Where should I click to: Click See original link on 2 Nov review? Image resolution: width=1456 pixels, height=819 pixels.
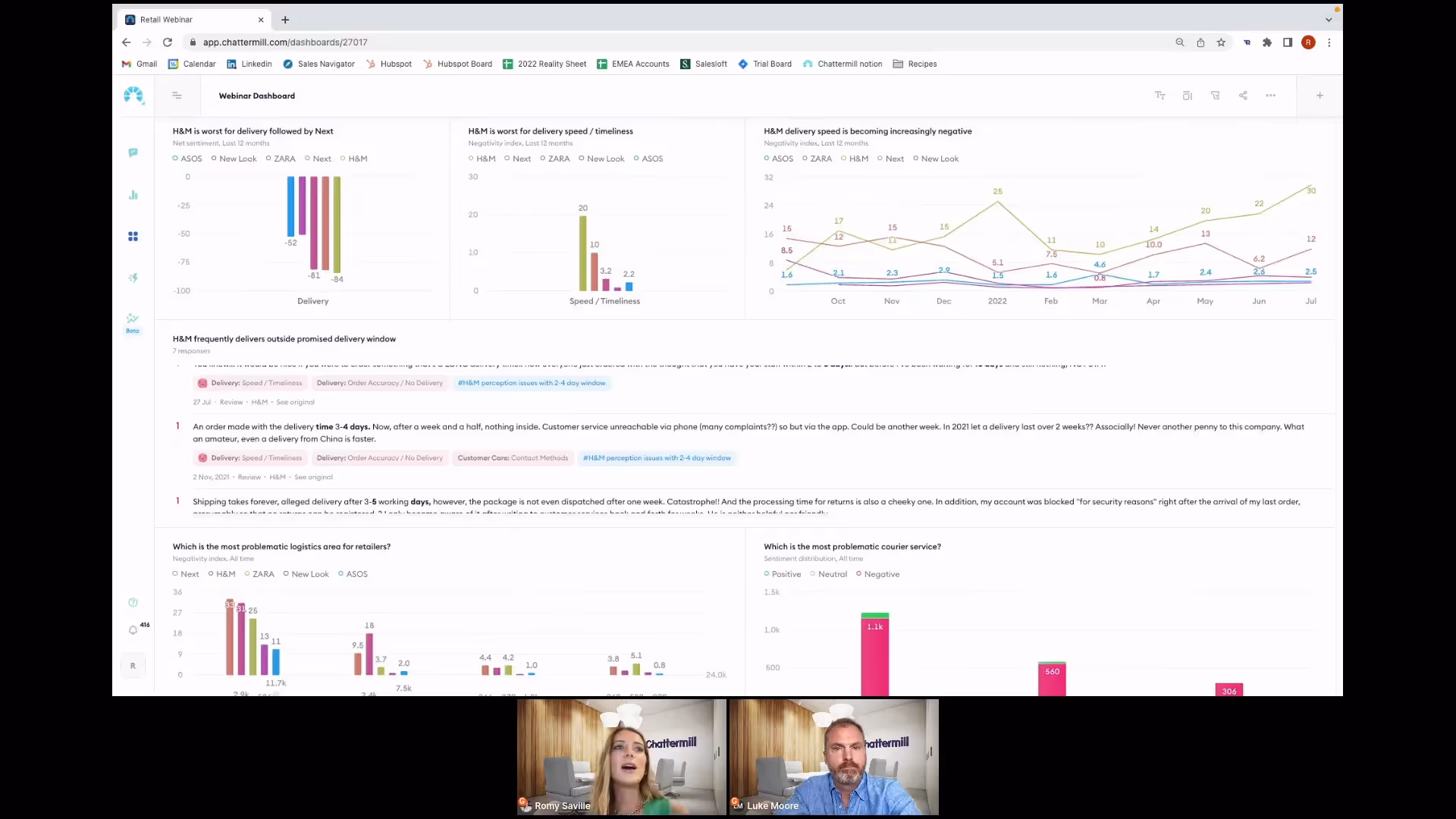[x=313, y=477]
